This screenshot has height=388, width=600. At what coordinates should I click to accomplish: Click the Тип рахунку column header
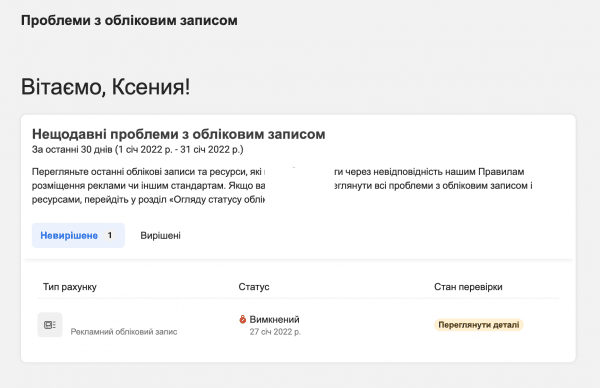click(70, 287)
